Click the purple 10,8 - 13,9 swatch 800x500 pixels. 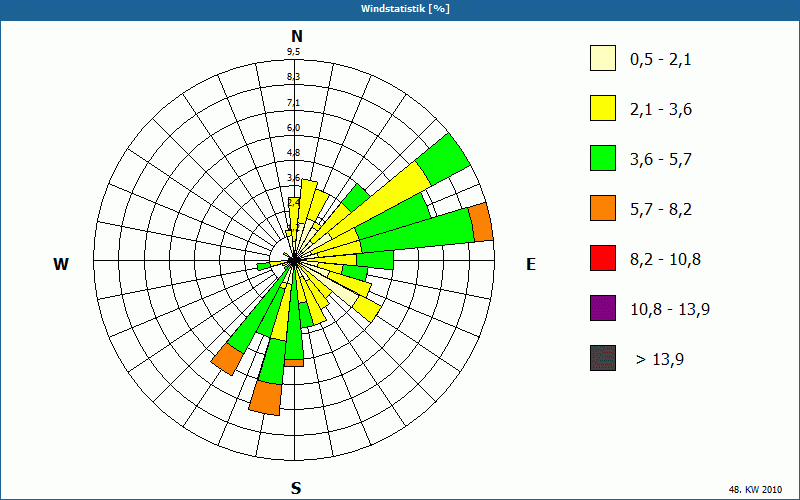click(x=603, y=308)
